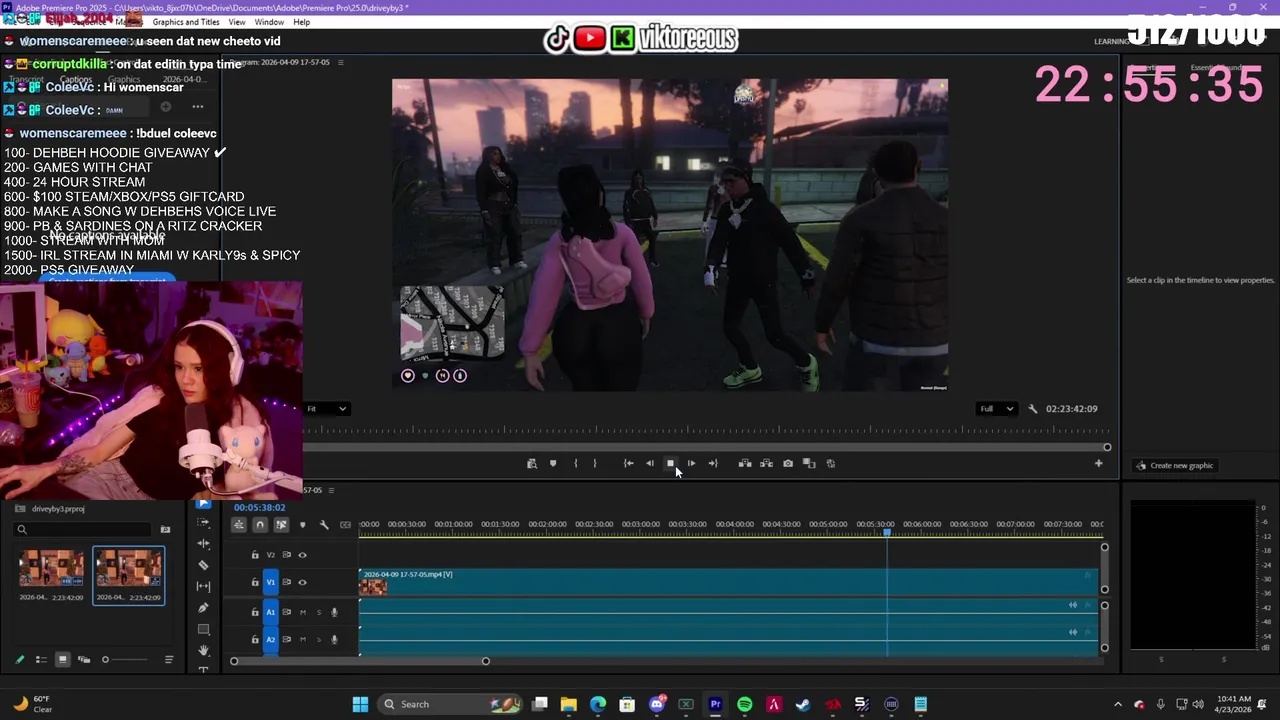Open the View menu
The width and height of the screenshot is (1280, 720).
[x=237, y=22]
